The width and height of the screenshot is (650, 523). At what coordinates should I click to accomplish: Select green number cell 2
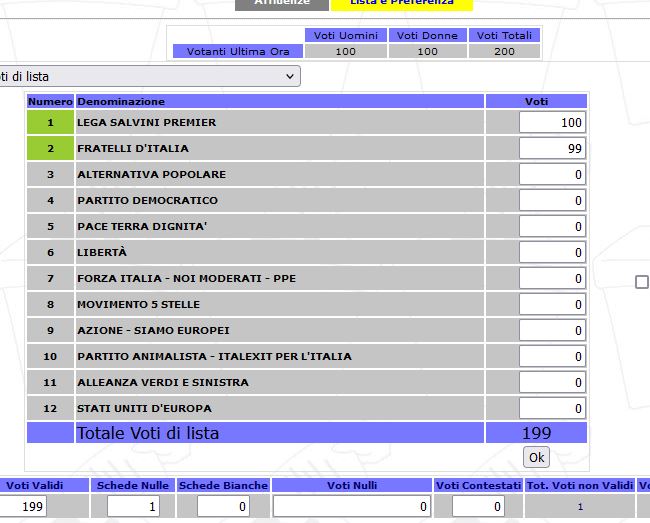click(x=50, y=148)
